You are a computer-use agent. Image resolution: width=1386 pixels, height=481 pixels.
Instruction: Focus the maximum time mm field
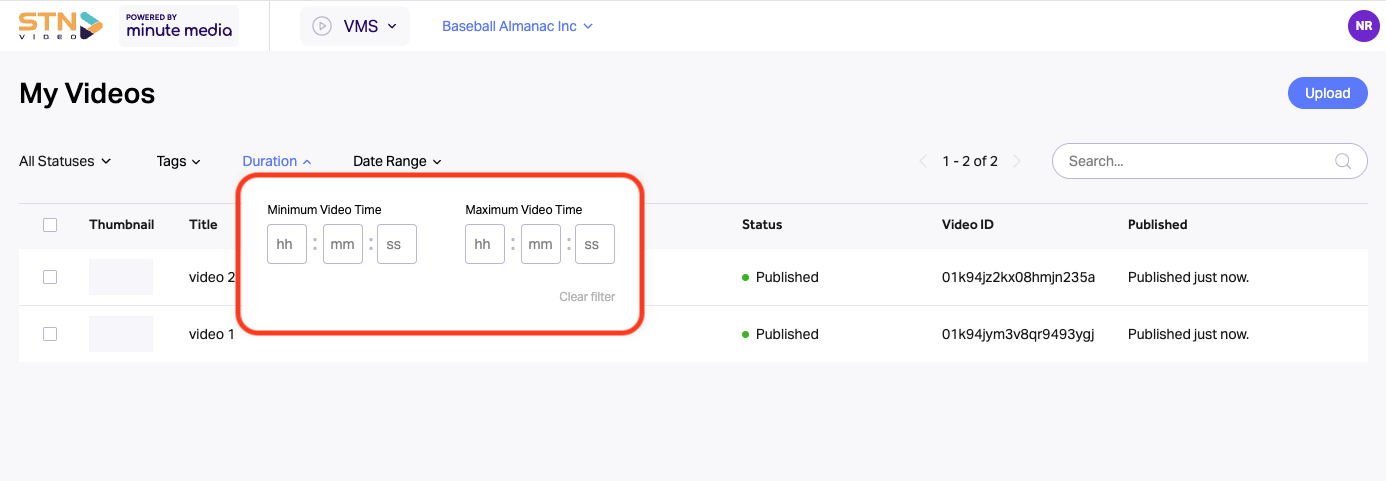click(541, 244)
